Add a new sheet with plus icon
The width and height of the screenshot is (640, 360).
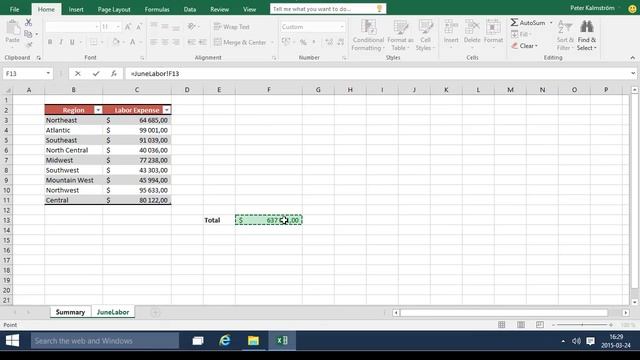[155, 313]
